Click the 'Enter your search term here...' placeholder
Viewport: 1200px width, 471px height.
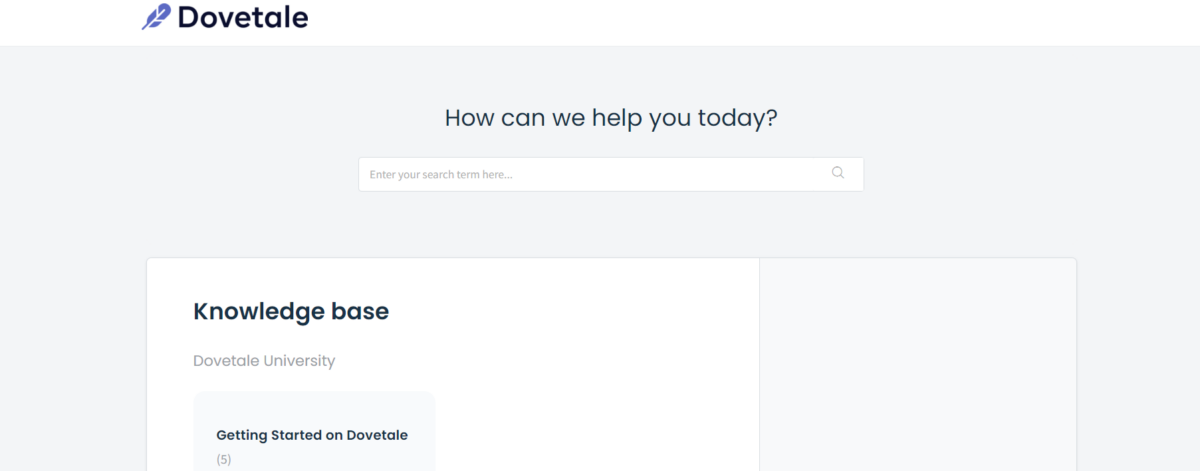point(441,174)
